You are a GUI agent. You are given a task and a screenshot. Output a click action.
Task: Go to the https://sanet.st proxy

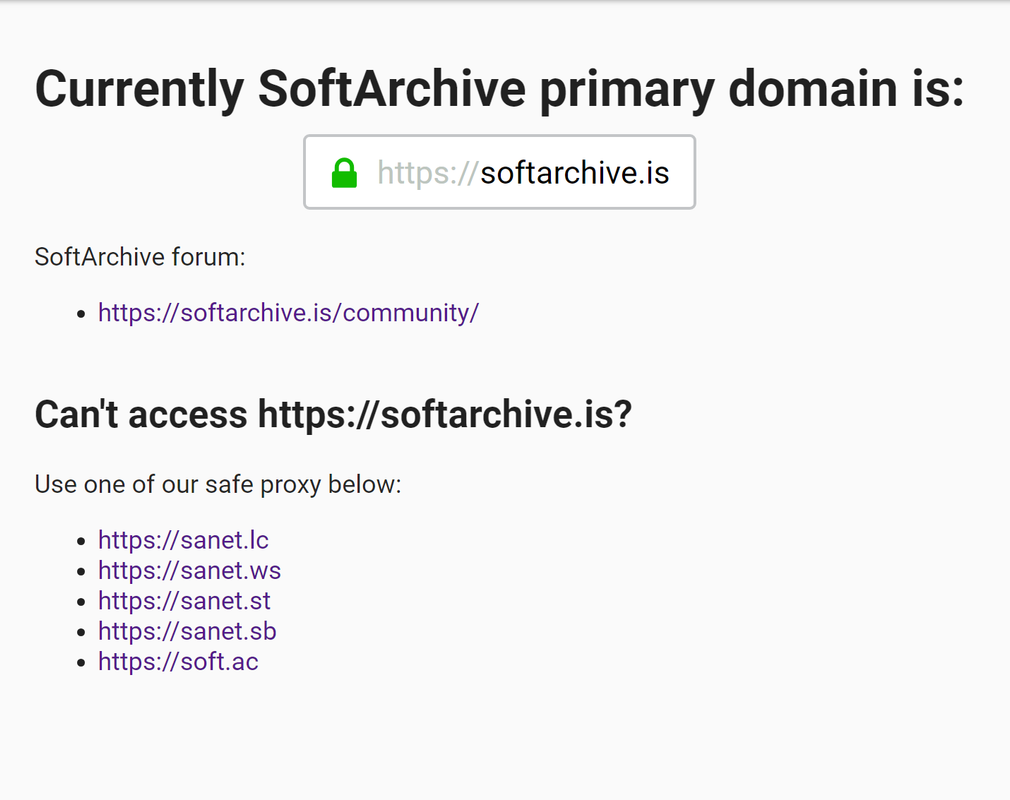click(184, 601)
